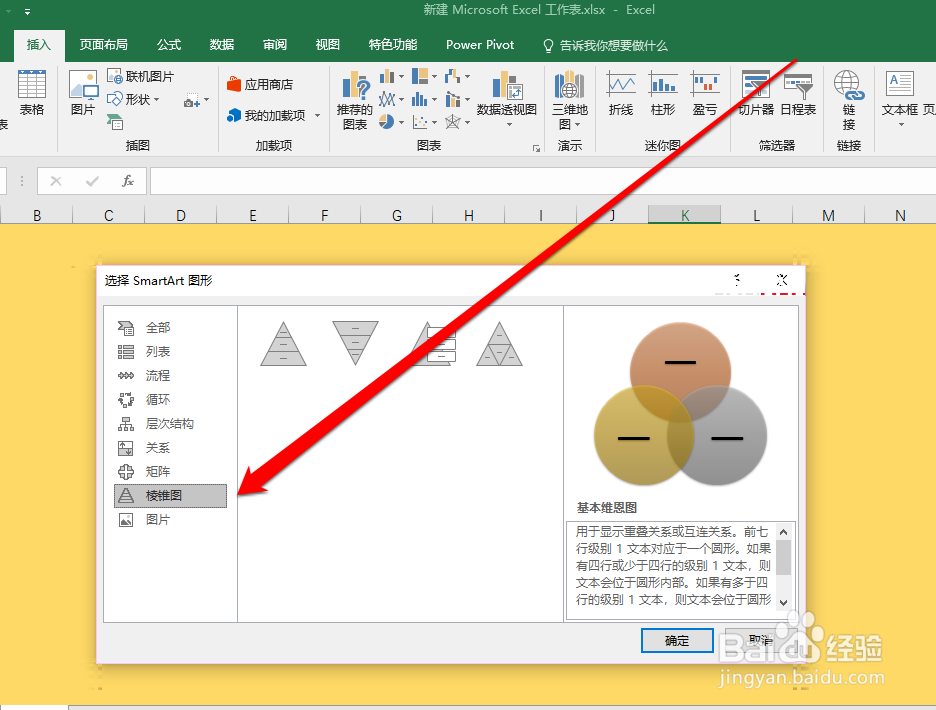
Task: Switch to the 页面布局 tab
Action: [103, 45]
